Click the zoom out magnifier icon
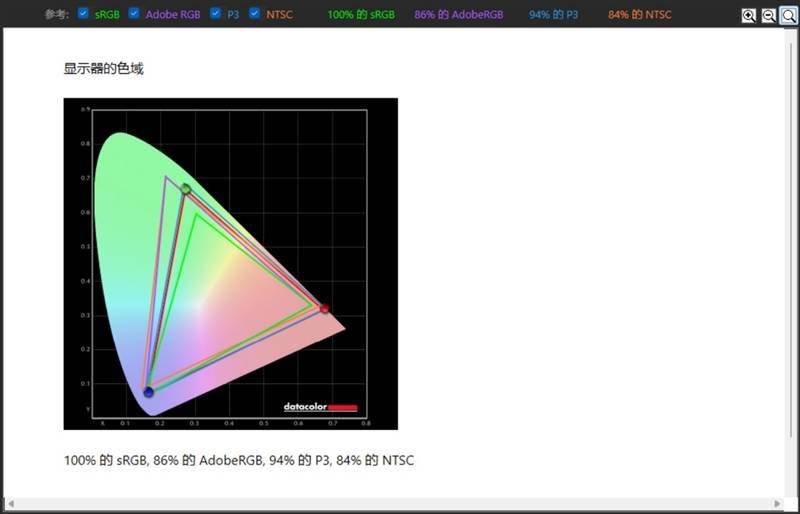800x514 pixels. pyautogui.click(x=768, y=16)
